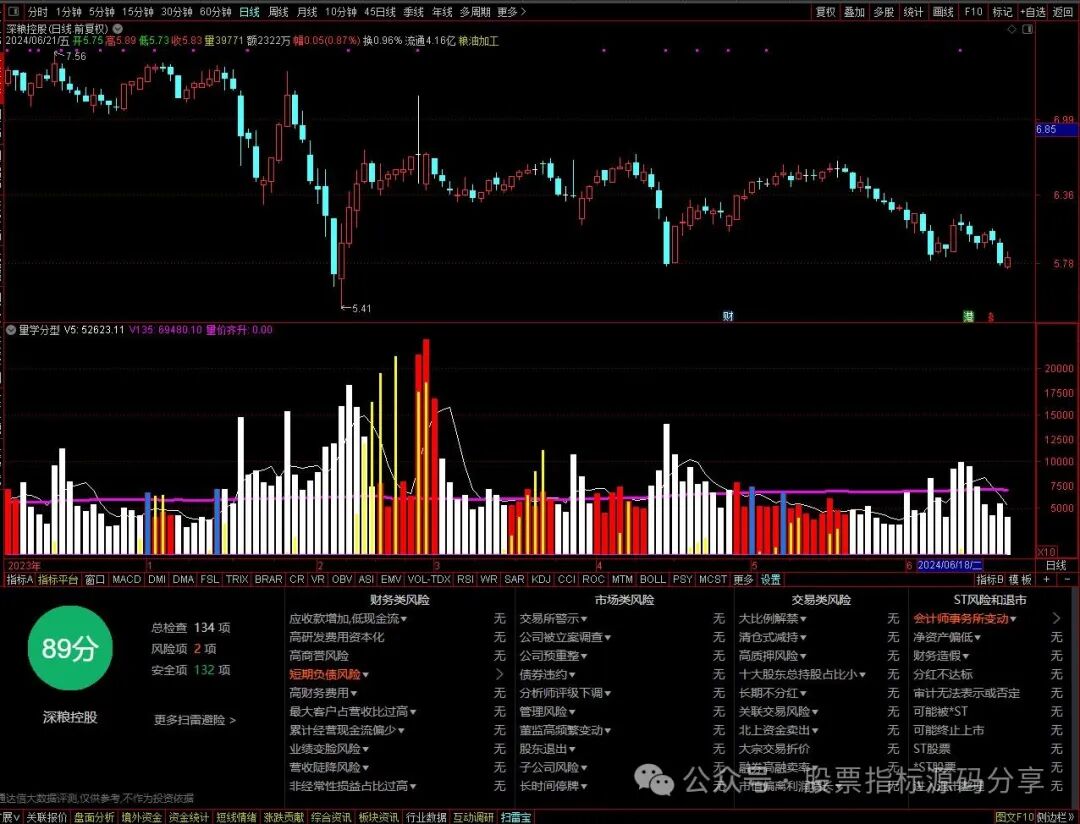This screenshot has width=1080, height=824.
Task: Click the 叠加 overlay button
Action: tap(854, 12)
